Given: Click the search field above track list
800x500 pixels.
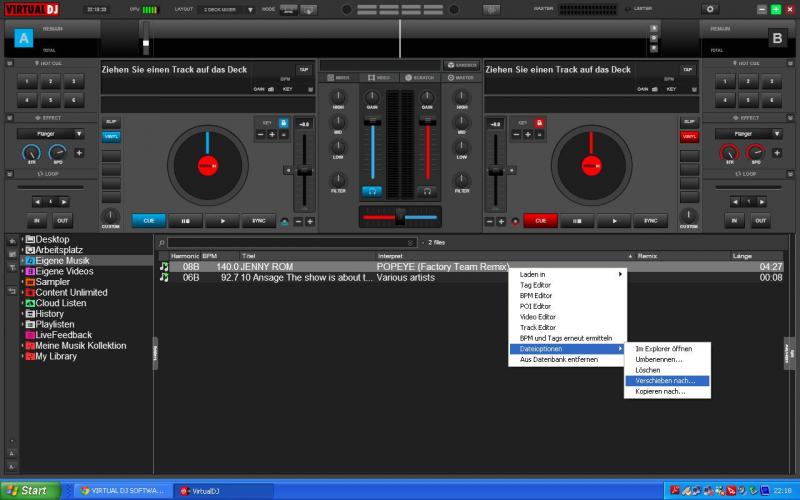Looking at the screenshot, I should point(290,242).
